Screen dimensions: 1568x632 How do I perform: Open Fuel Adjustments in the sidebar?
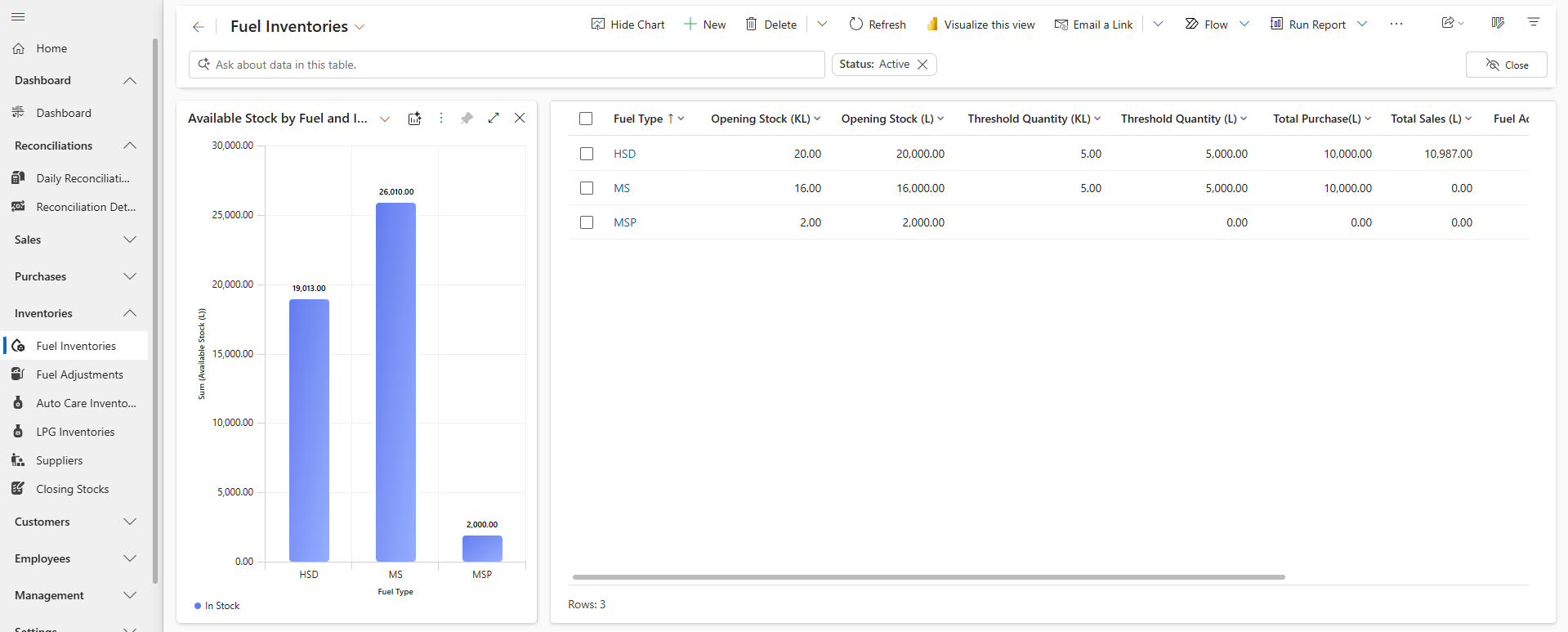79,374
